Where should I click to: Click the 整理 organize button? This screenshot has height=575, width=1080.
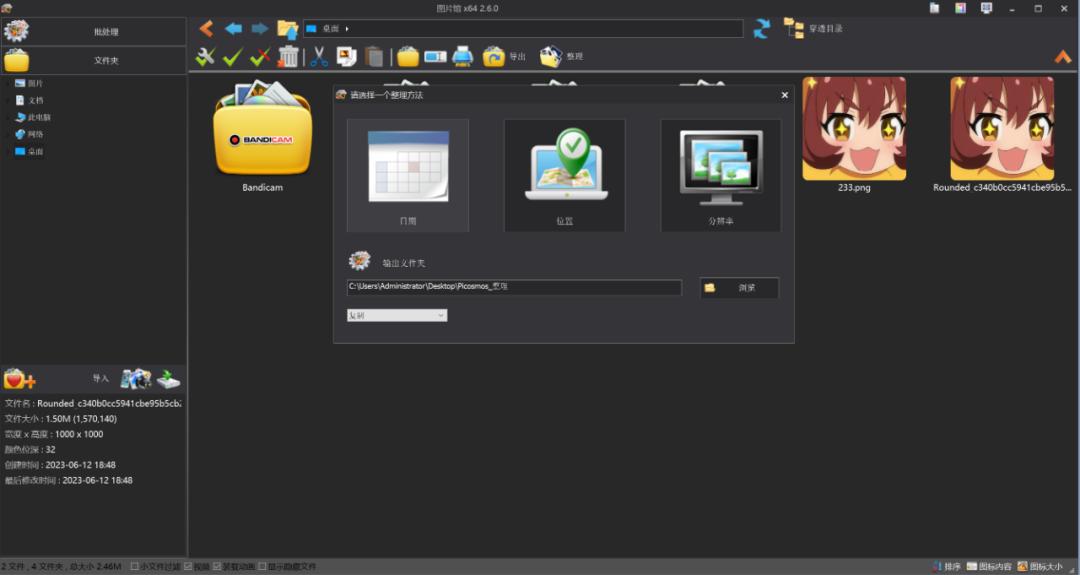pos(562,57)
